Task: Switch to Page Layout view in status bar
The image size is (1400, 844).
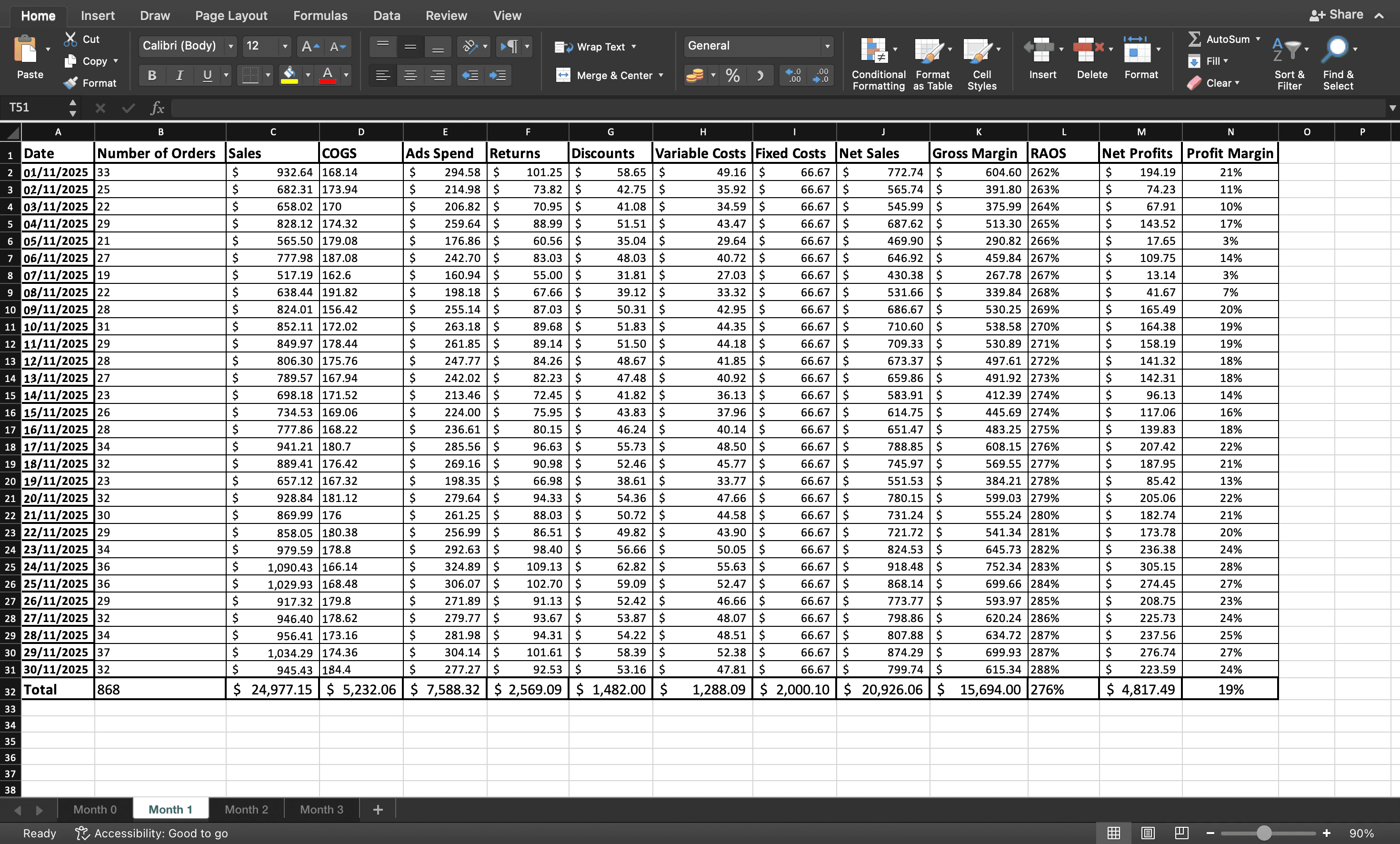Action: tap(1148, 833)
